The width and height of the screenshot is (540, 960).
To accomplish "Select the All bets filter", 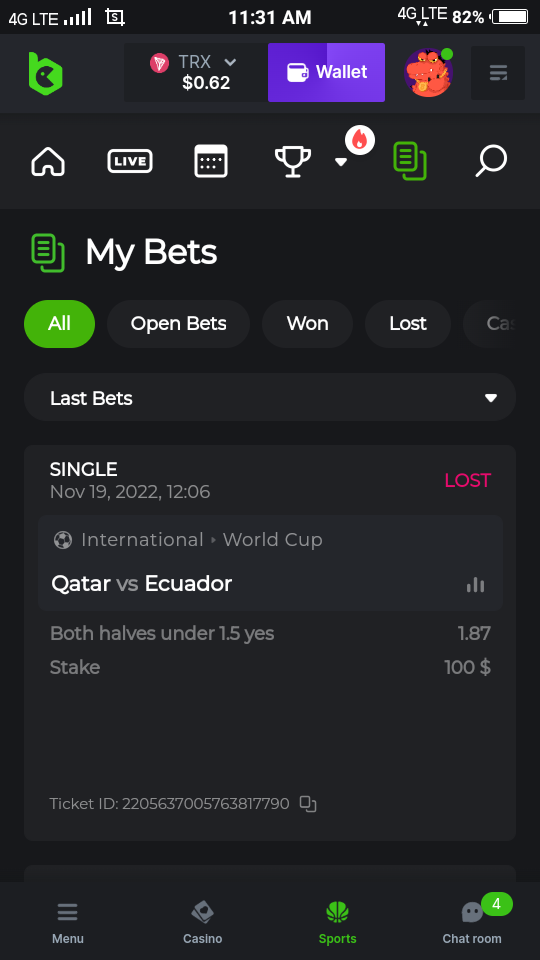I will pos(59,324).
